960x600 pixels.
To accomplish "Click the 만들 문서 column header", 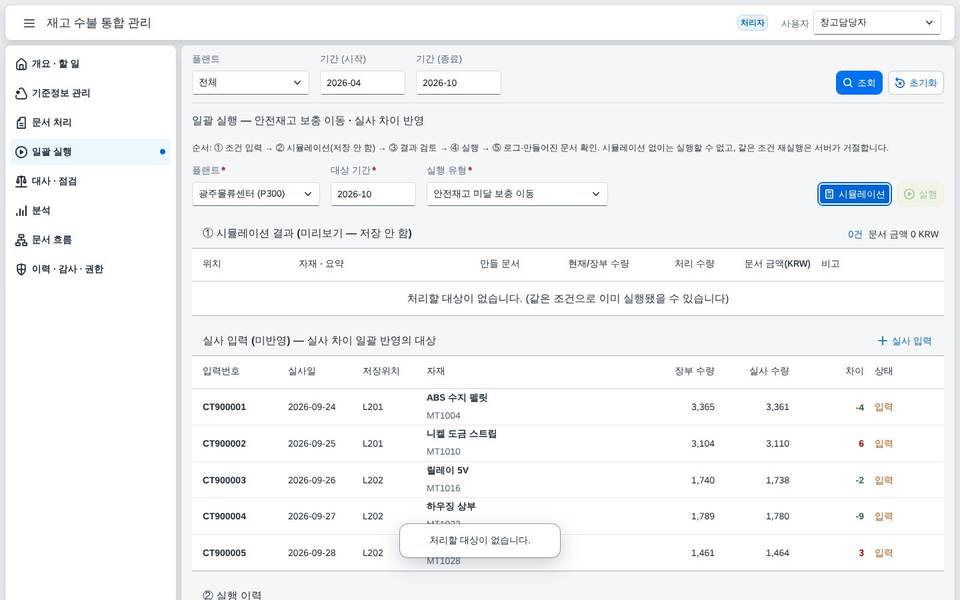I will [500, 264].
